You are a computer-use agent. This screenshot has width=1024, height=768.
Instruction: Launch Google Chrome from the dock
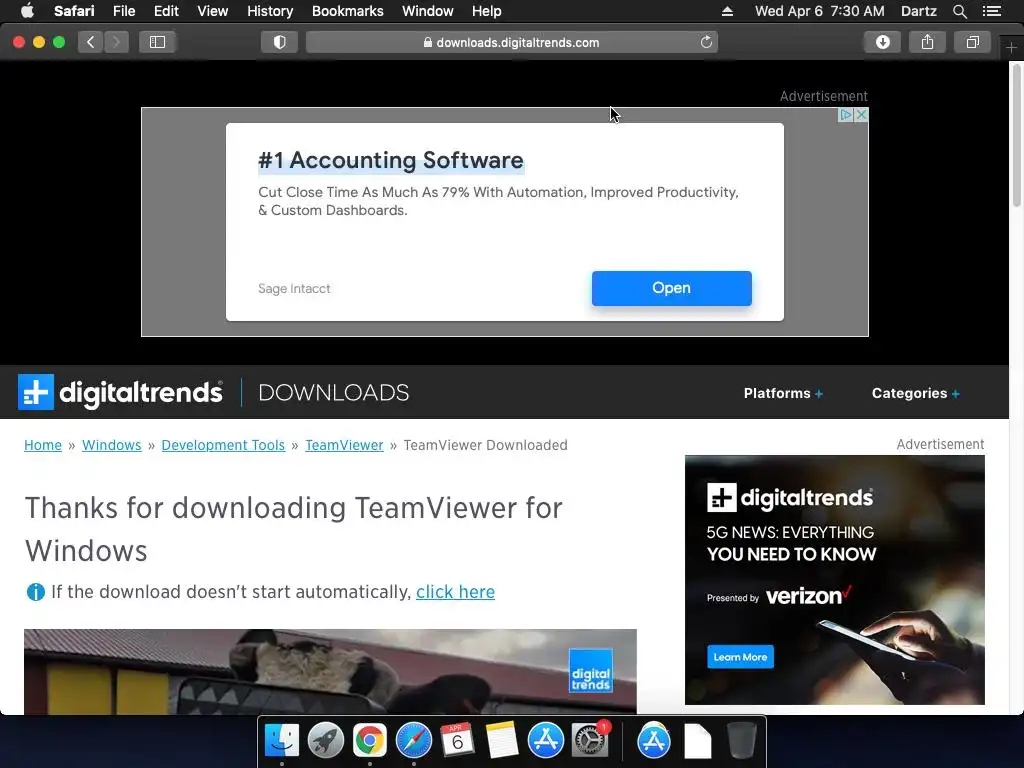pyautogui.click(x=370, y=741)
